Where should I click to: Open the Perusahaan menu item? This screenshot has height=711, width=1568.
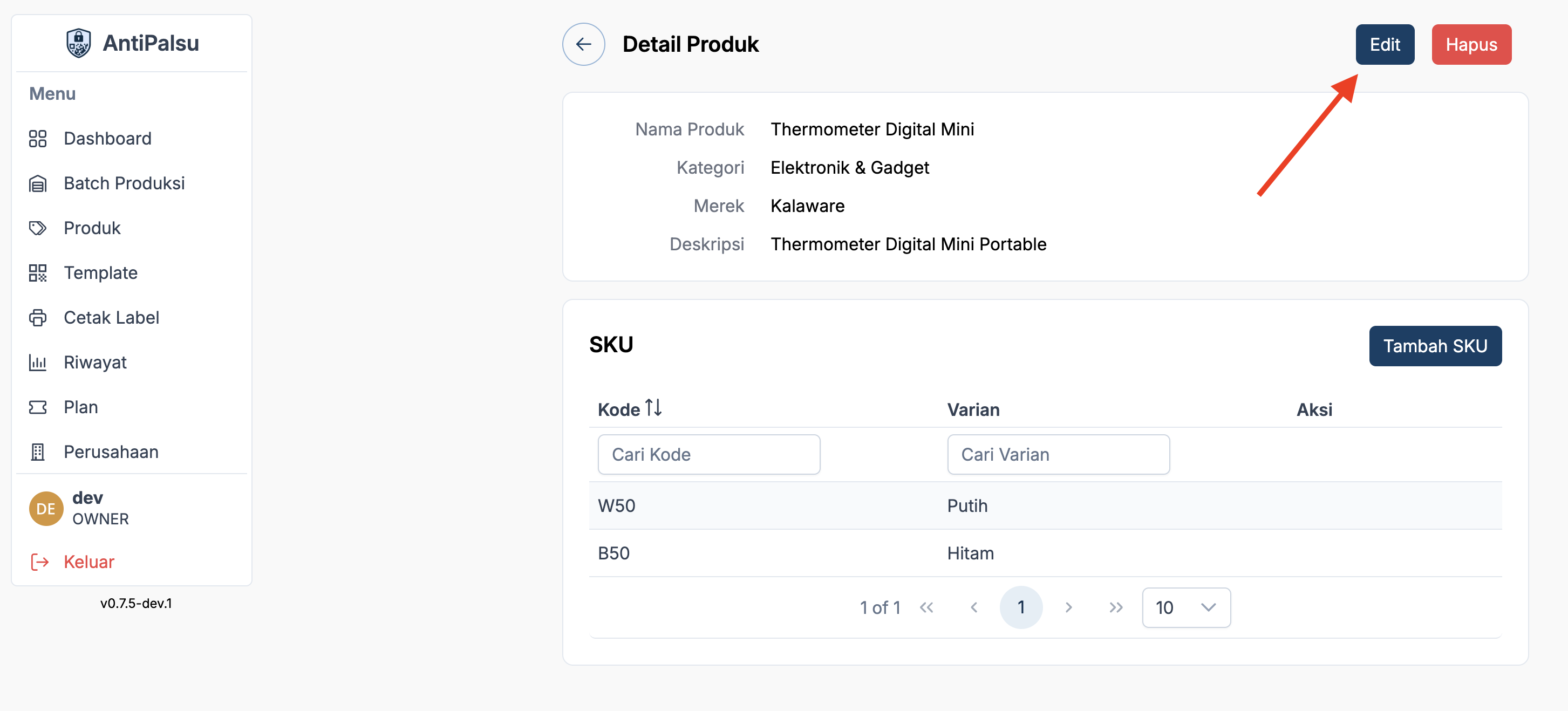tap(111, 452)
